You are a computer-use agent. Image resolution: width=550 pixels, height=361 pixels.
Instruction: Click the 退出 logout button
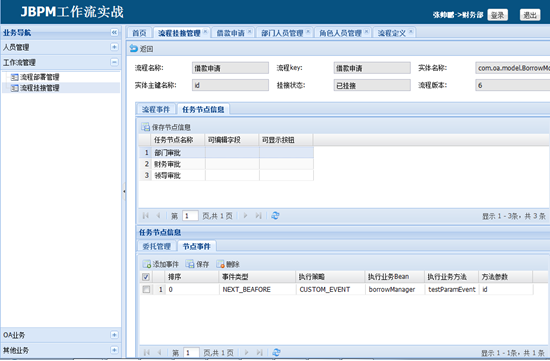(x=530, y=15)
